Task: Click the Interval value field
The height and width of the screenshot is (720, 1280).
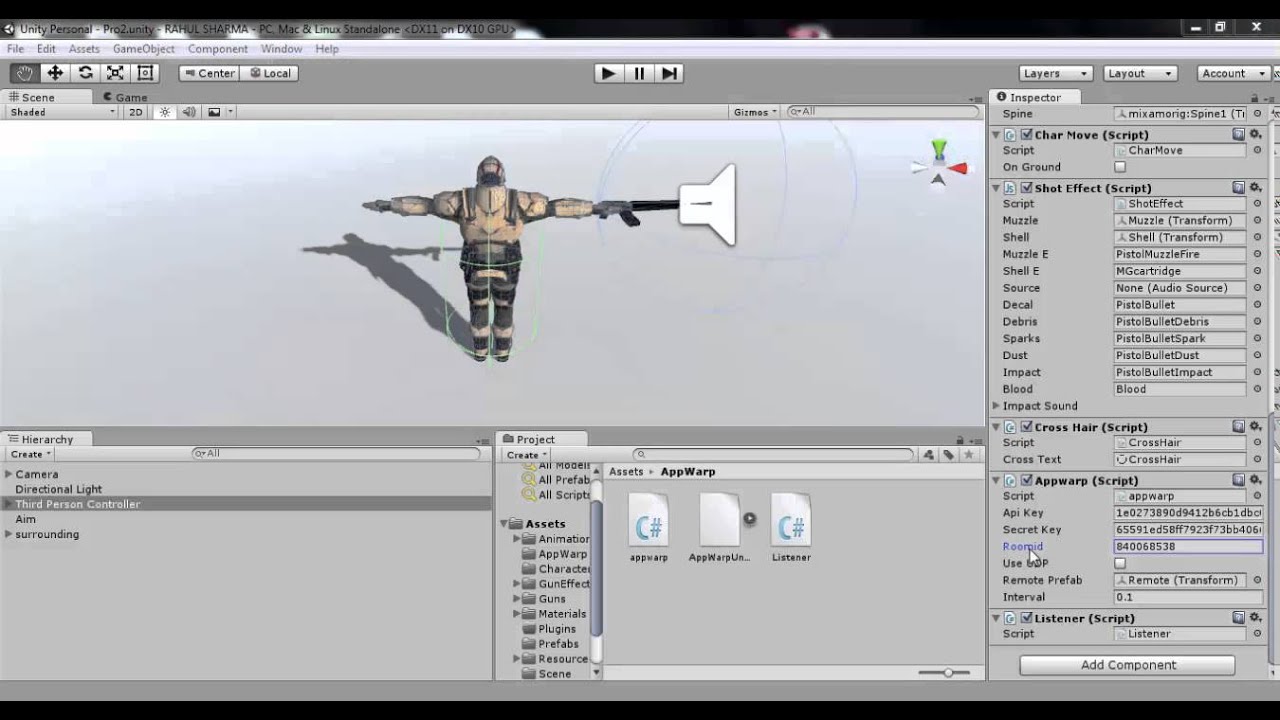Action: tap(1188, 597)
